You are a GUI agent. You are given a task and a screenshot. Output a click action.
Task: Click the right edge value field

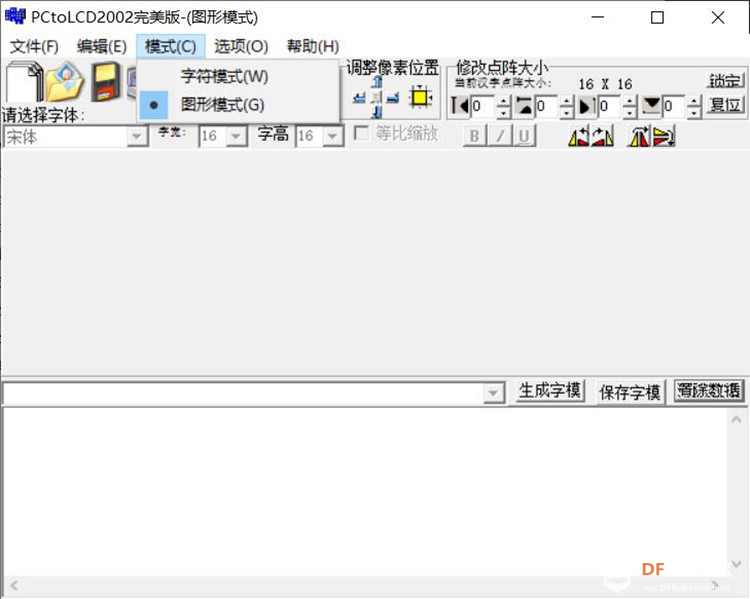pyautogui.click(x=611, y=106)
